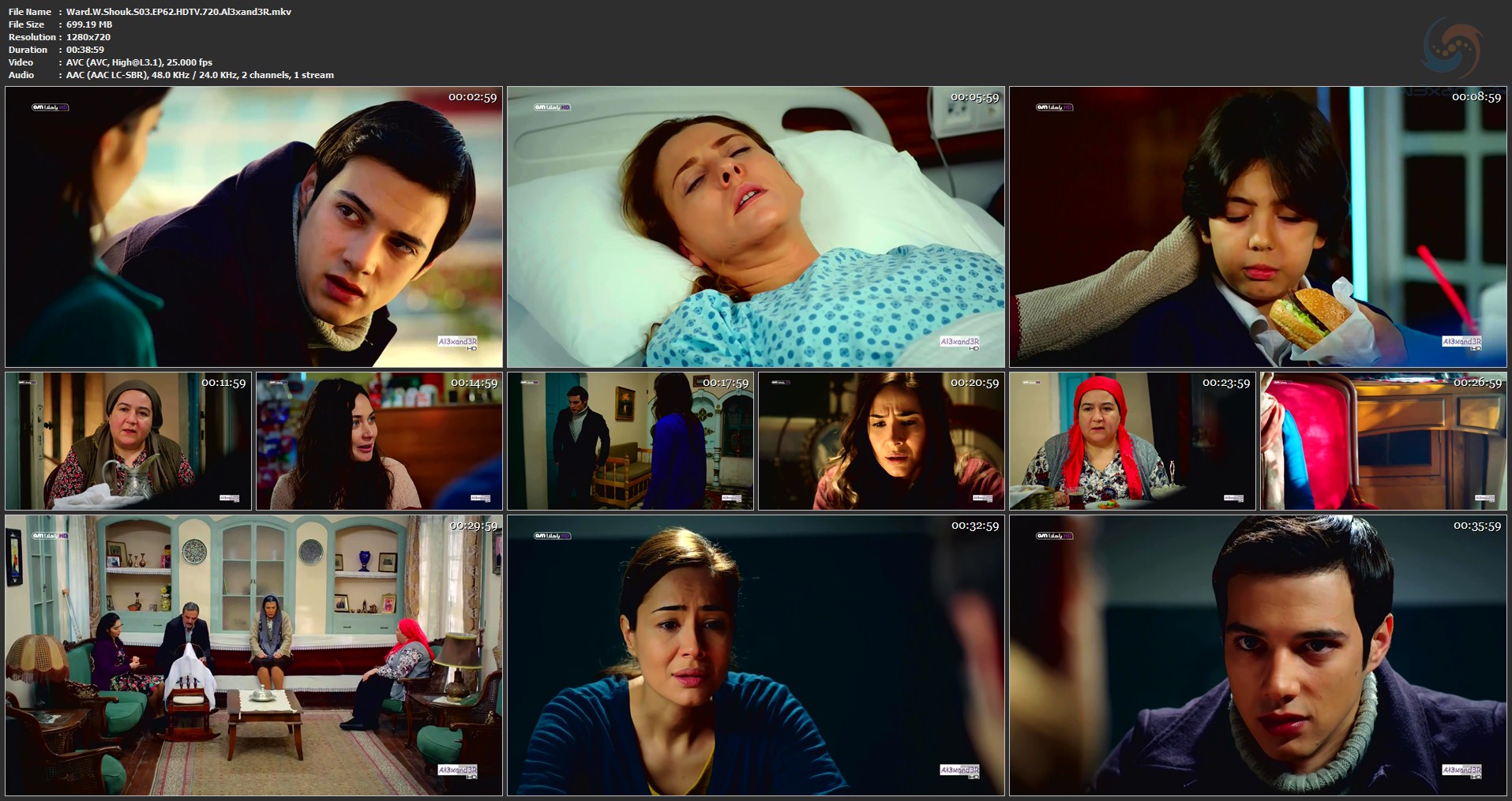Select the frame stamped 00:11:59

pyautogui.click(x=128, y=441)
